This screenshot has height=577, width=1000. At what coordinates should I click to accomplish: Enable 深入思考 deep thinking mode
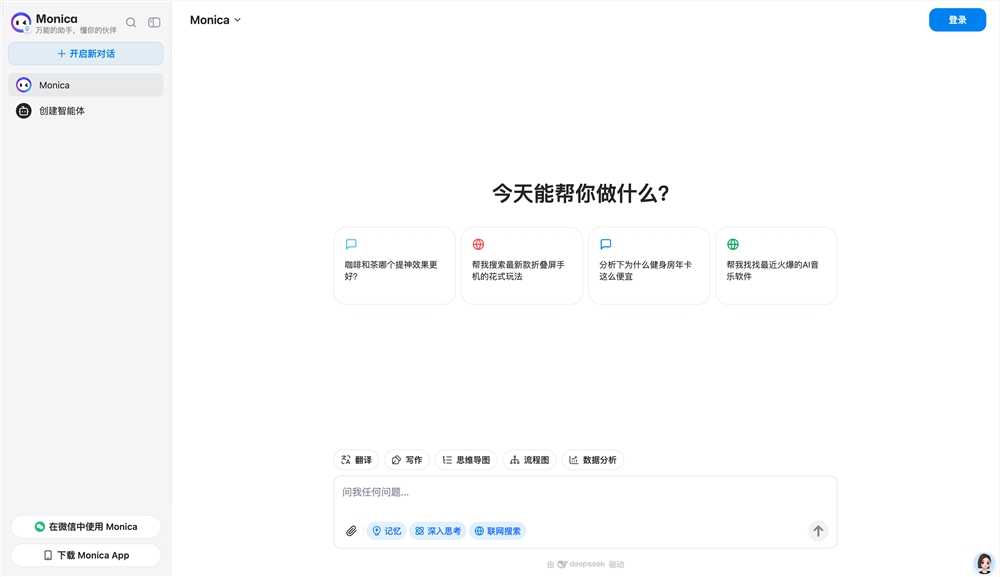point(438,530)
